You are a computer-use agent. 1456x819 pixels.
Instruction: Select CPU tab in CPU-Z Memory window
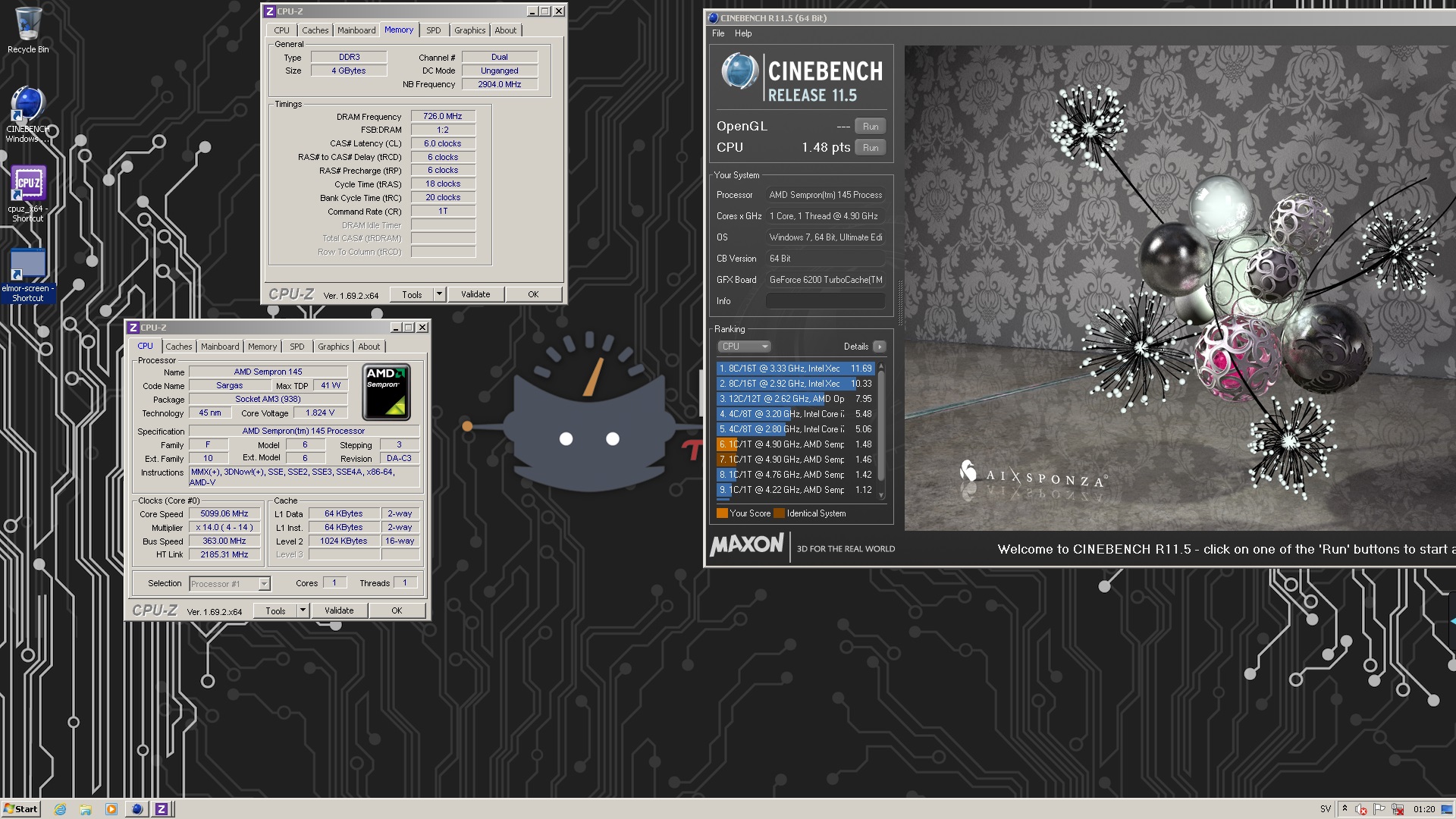[282, 30]
